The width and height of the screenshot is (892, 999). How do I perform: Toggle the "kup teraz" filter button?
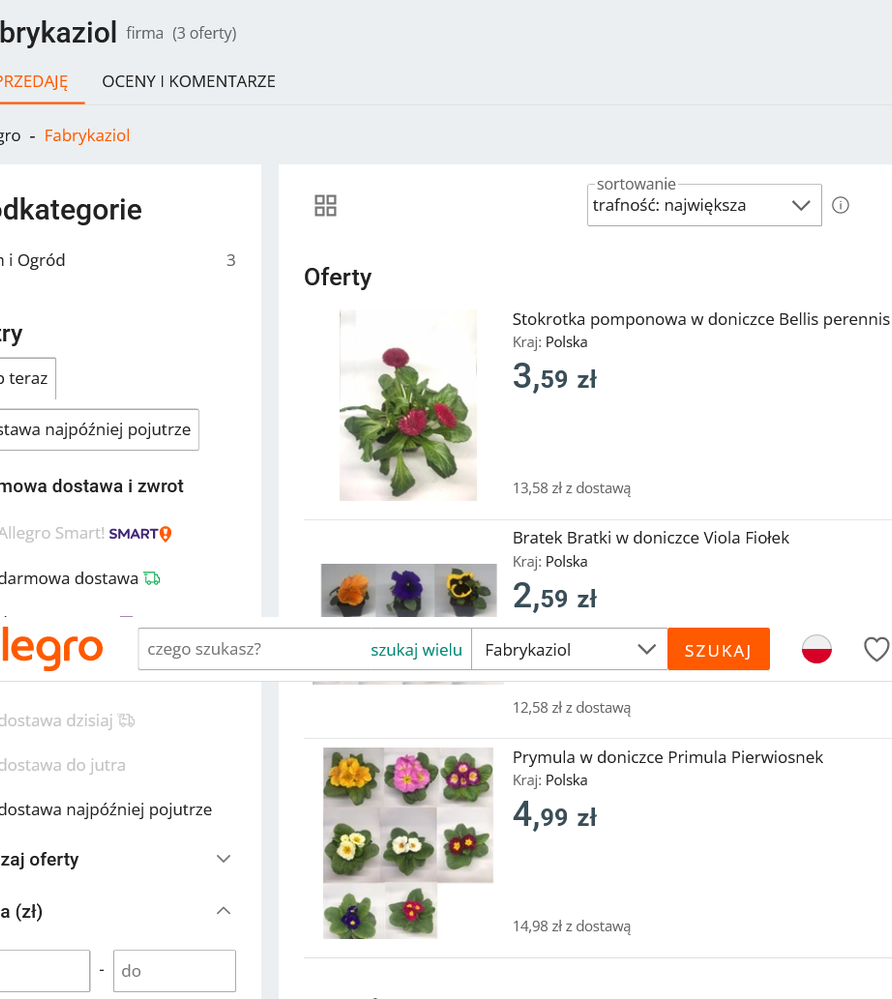click(x=25, y=379)
